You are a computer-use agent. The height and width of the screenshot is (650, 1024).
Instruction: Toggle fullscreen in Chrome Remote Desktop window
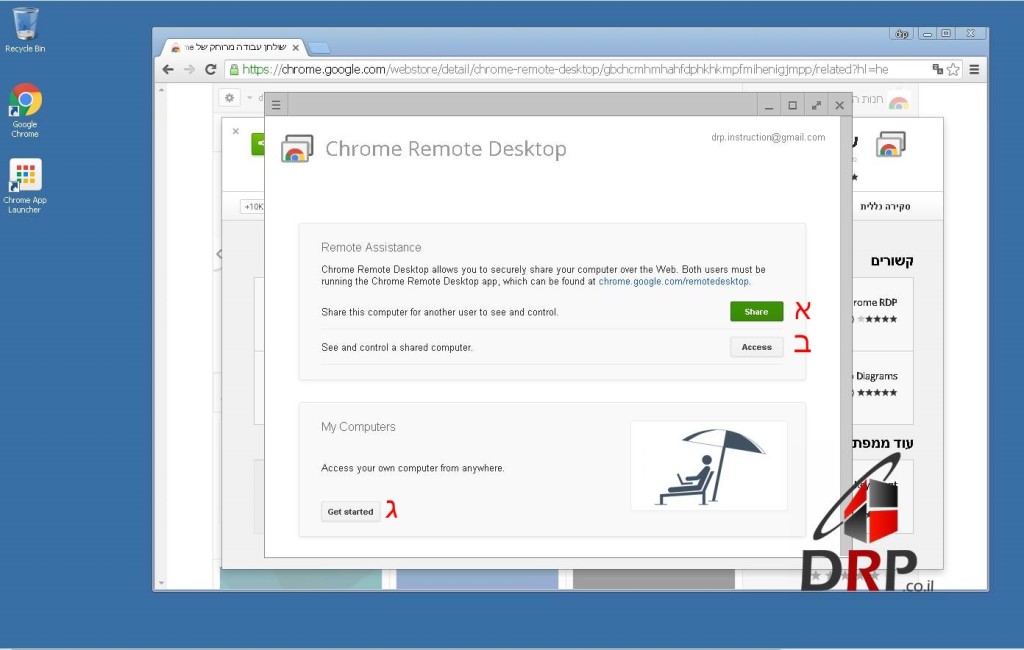(x=816, y=105)
